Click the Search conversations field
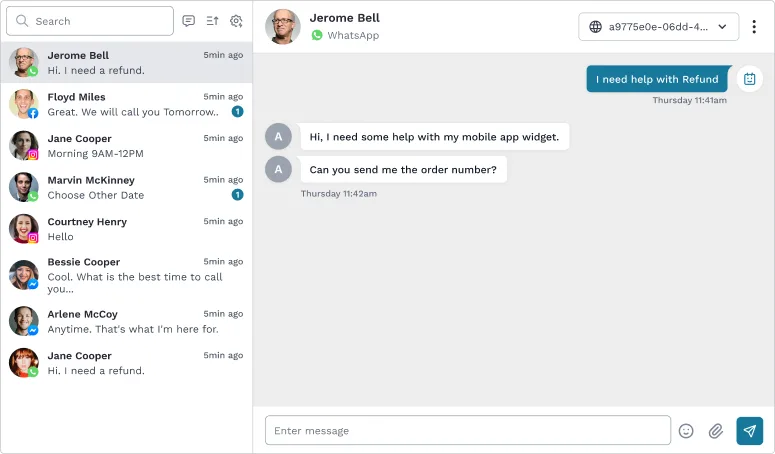The image size is (775, 454). 90,21
